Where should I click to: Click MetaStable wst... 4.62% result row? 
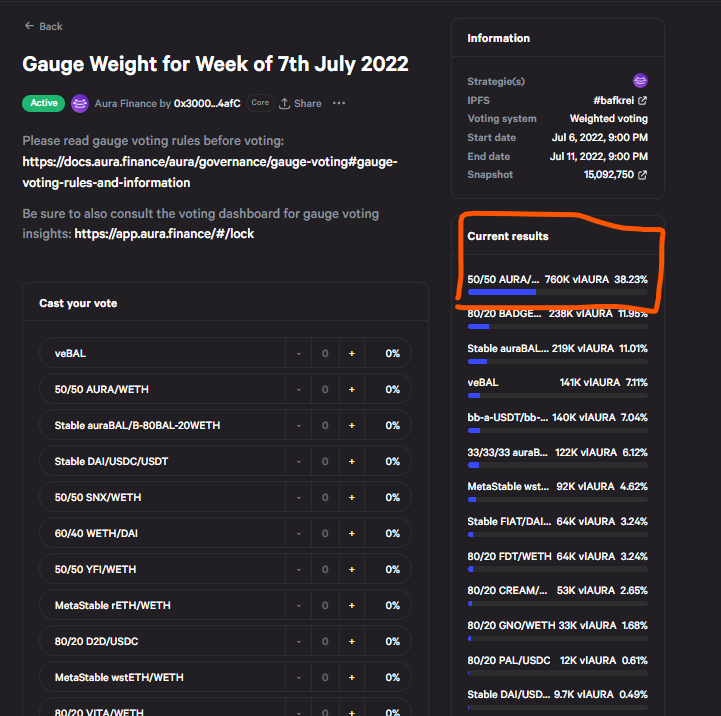557,492
